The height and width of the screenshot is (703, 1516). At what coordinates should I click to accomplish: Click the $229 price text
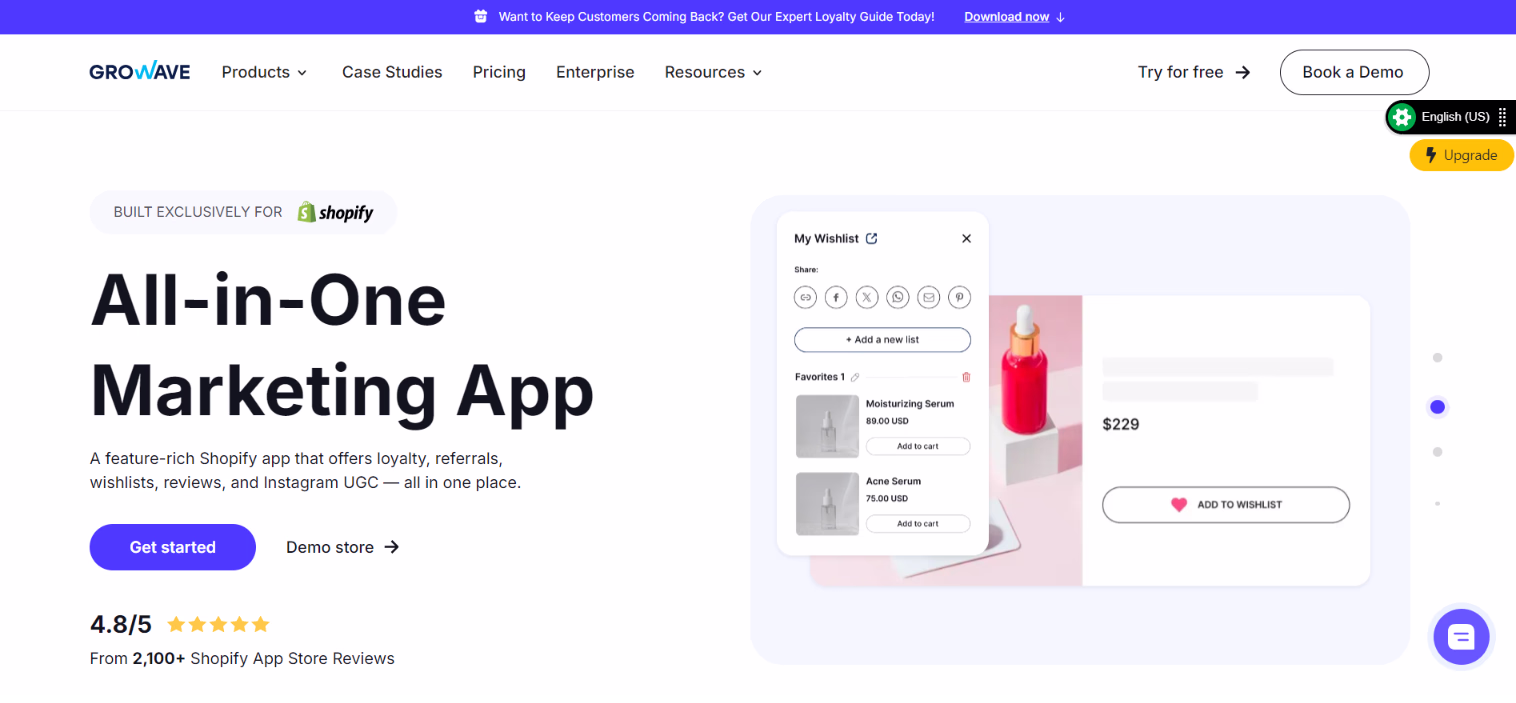pyautogui.click(x=1120, y=424)
